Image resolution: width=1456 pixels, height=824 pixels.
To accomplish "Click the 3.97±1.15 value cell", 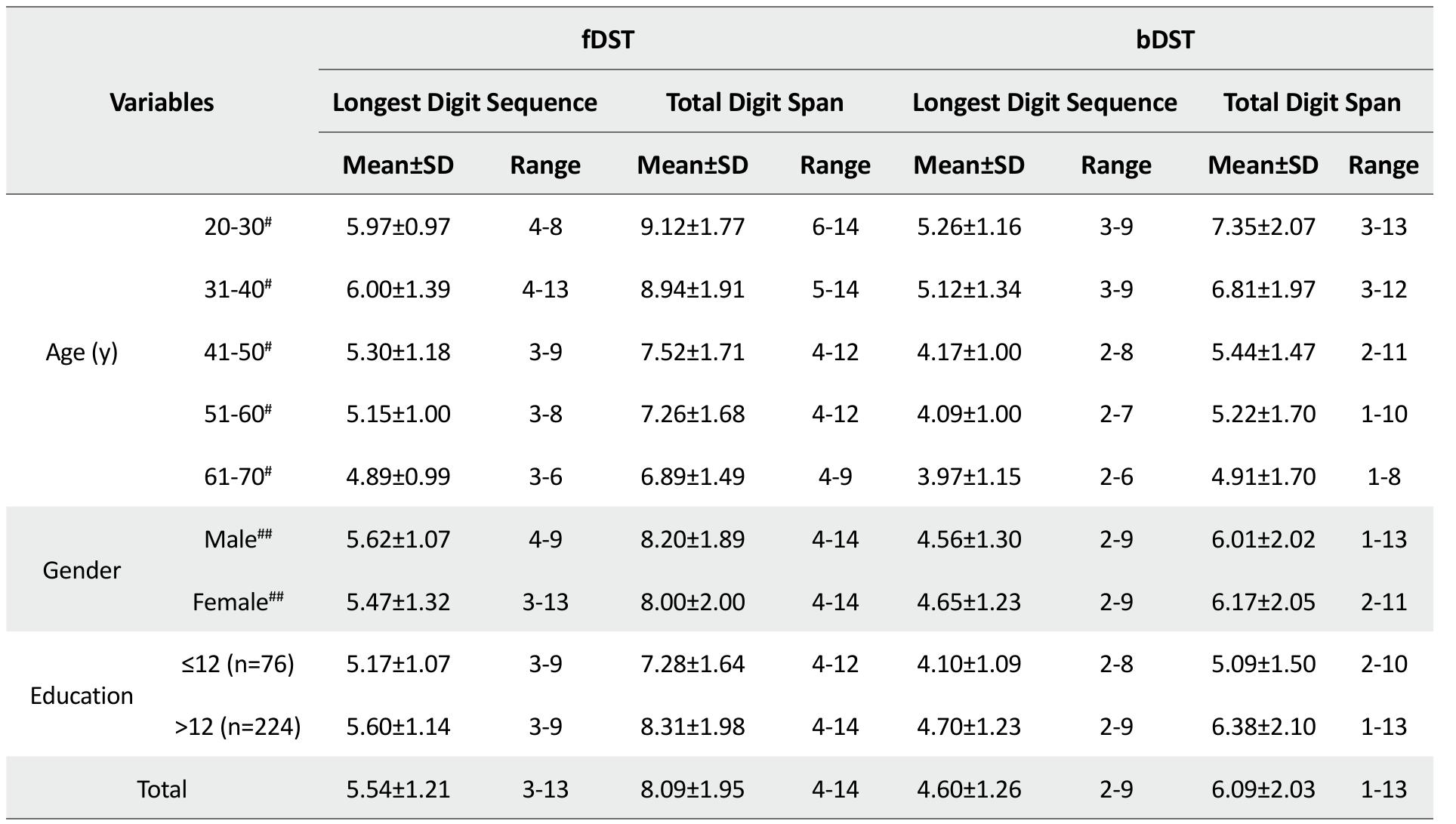I will click(969, 477).
